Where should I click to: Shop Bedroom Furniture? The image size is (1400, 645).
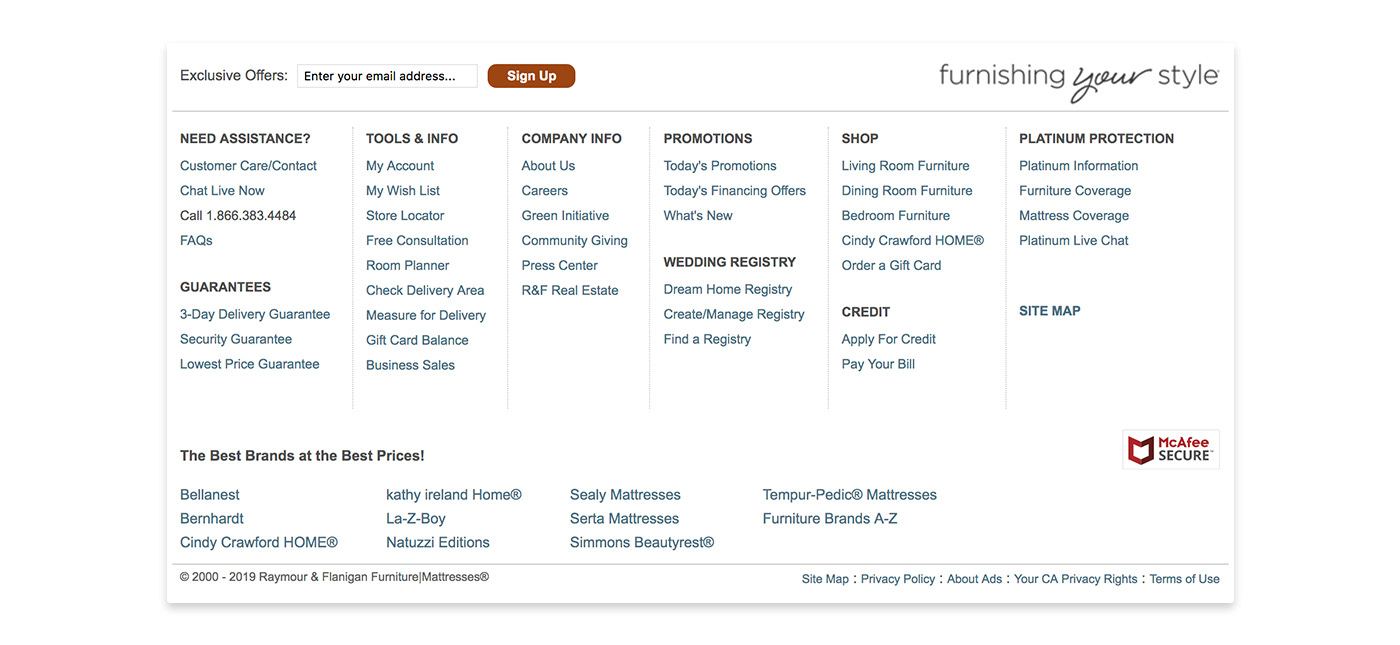point(896,216)
